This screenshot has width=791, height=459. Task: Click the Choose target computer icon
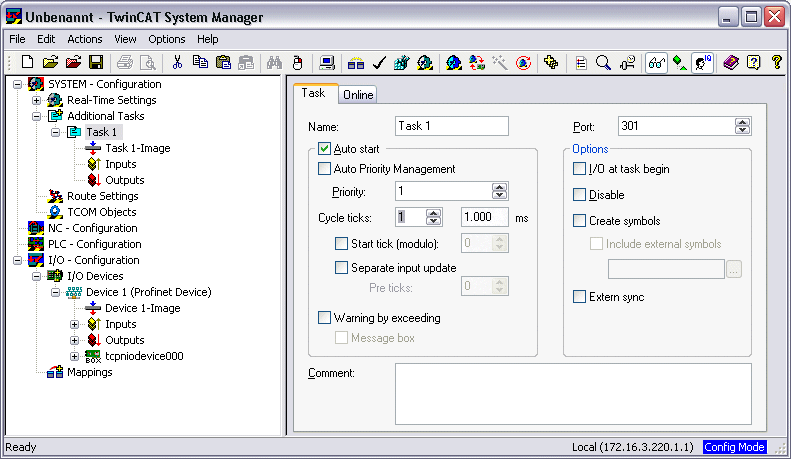pos(326,63)
